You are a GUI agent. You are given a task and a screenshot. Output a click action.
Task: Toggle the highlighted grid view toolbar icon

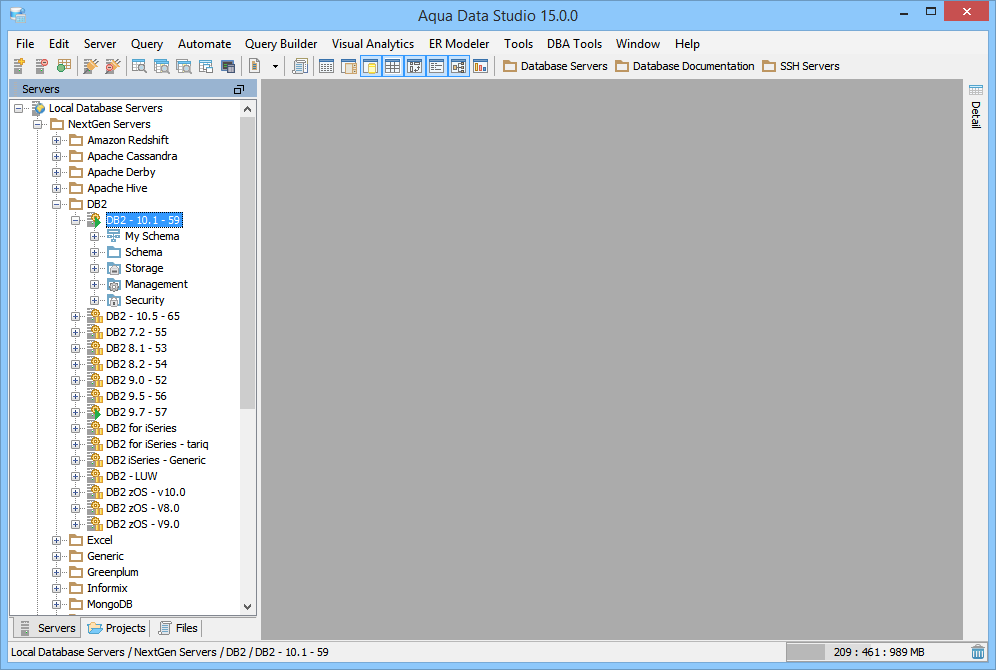[393, 66]
